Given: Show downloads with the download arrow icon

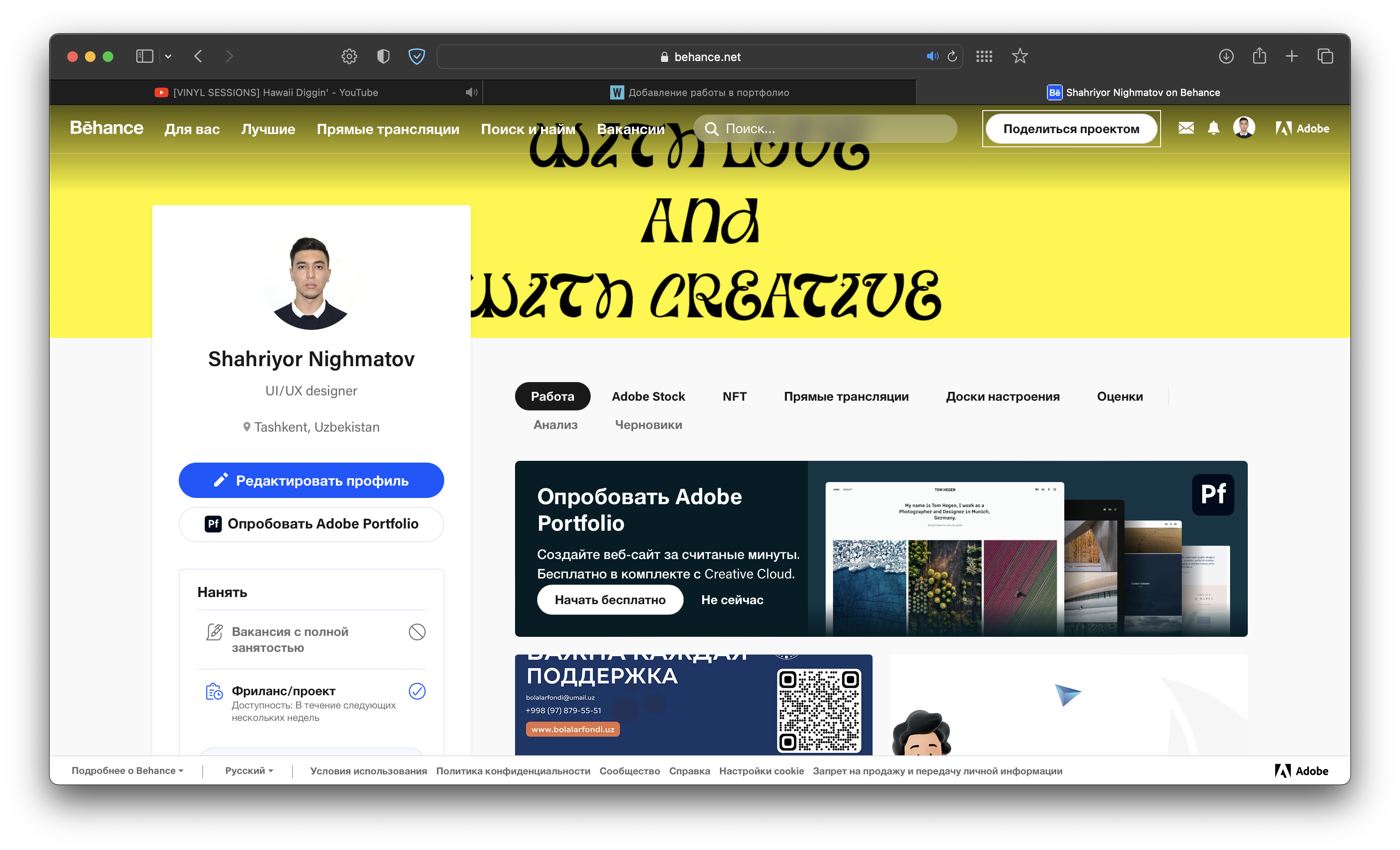Looking at the screenshot, I should 1226,56.
